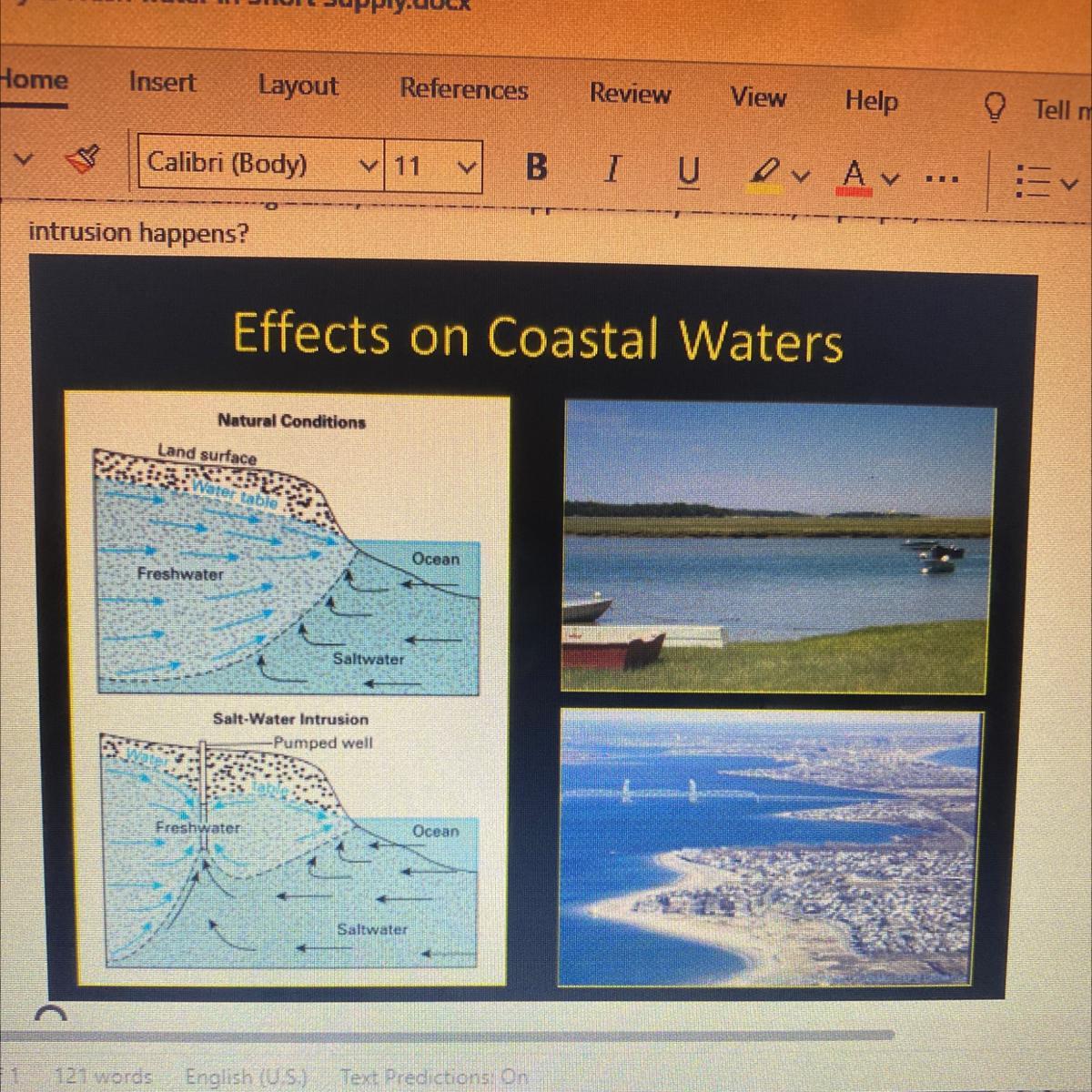Click the font color letter A icon
Screen dimensions: 1092x1092
(853, 173)
